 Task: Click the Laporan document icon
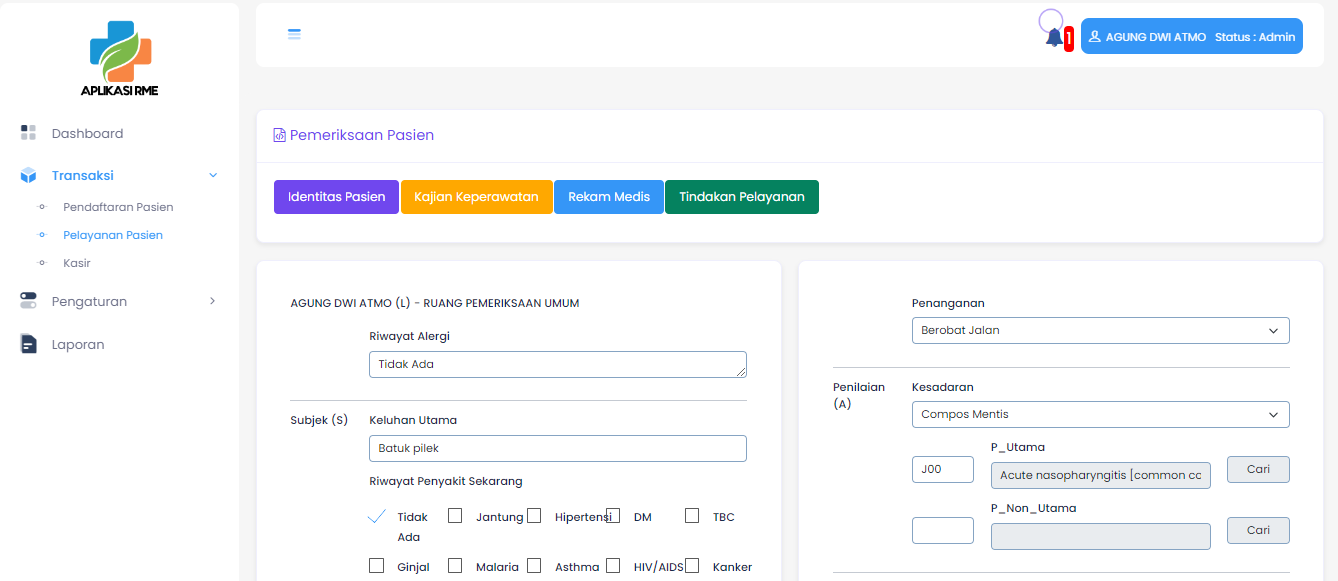[28, 344]
